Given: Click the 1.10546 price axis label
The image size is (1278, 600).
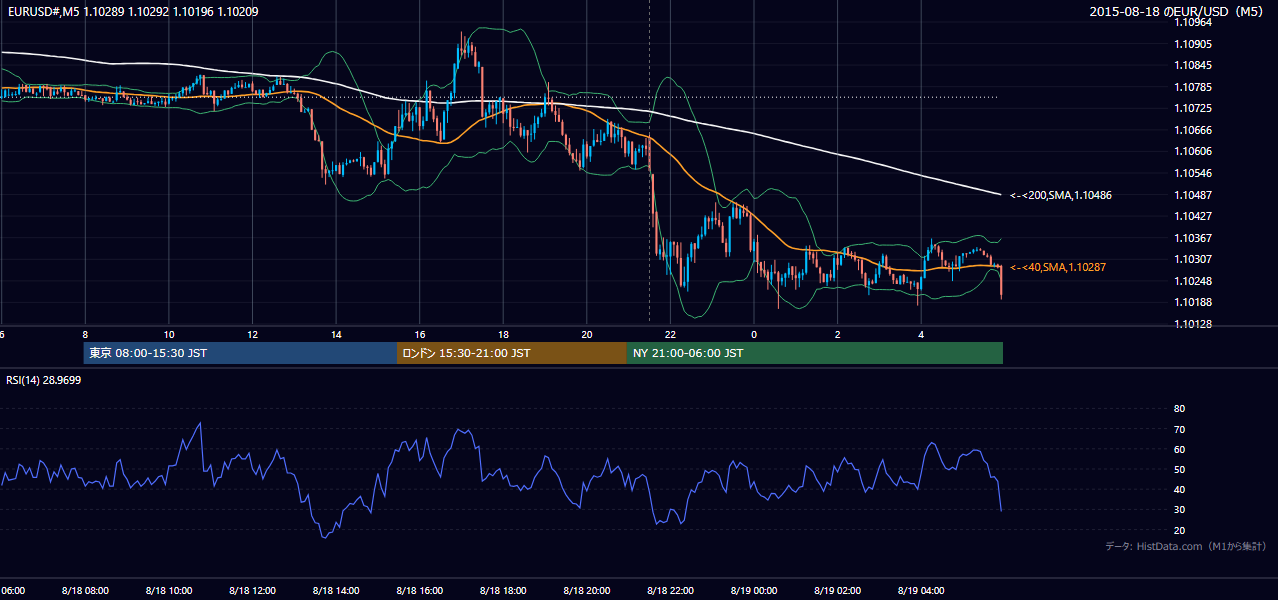Looking at the screenshot, I should click(x=1192, y=173).
